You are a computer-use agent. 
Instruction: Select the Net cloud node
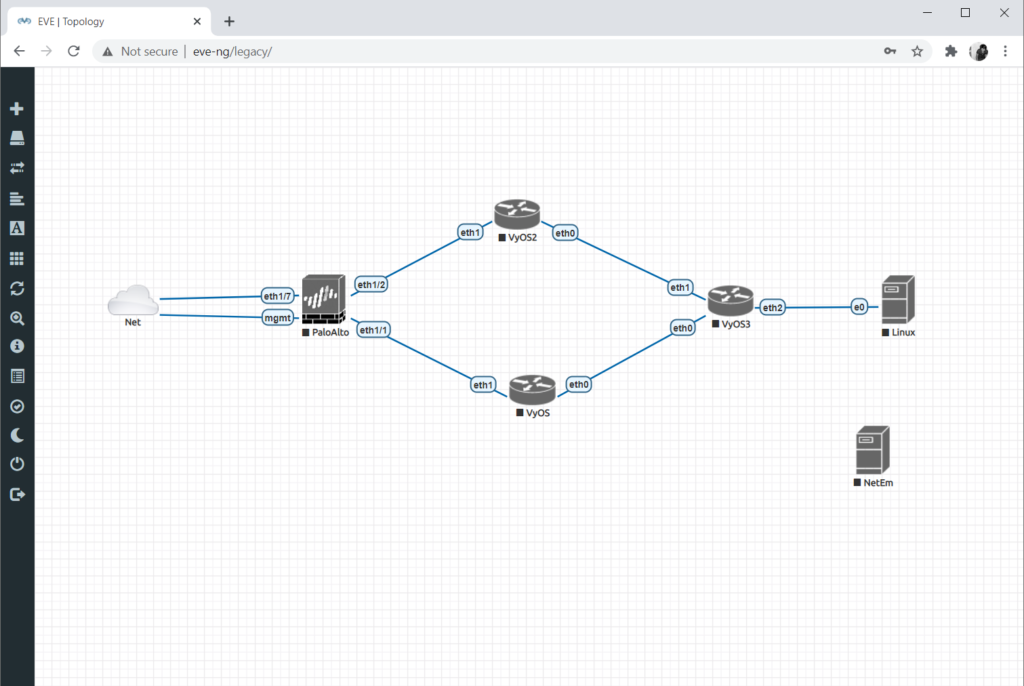pos(133,301)
